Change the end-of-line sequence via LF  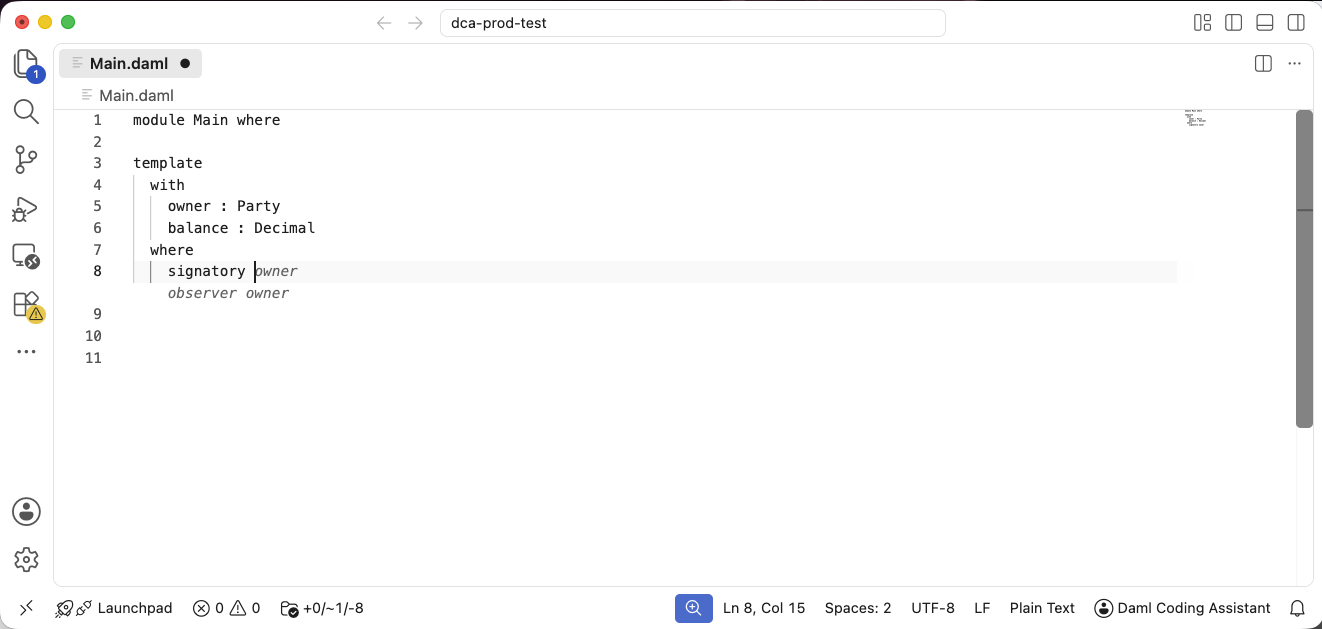pos(982,608)
